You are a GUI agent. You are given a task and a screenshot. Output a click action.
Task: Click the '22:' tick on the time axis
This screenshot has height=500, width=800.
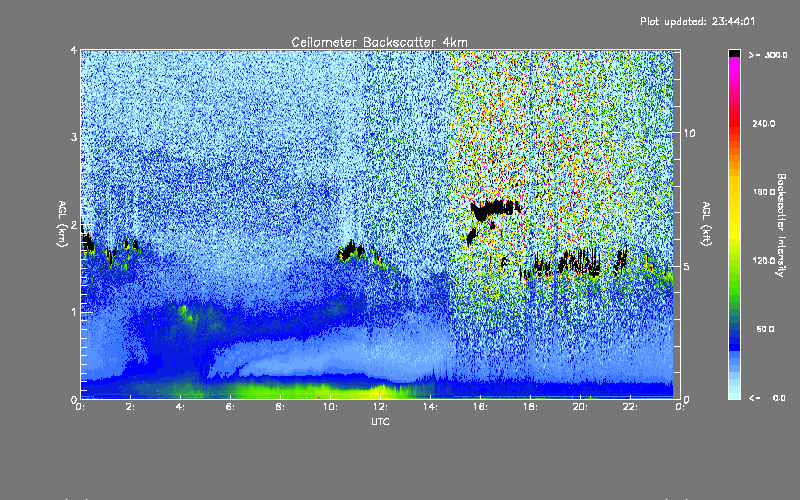tap(630, 407)
